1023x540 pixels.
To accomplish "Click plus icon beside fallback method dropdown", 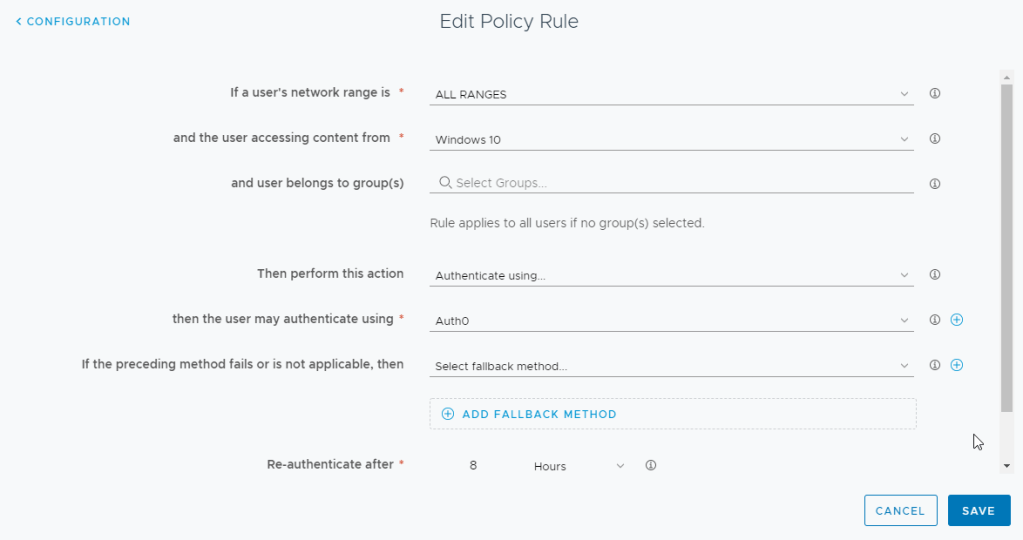I will [956, 365].
